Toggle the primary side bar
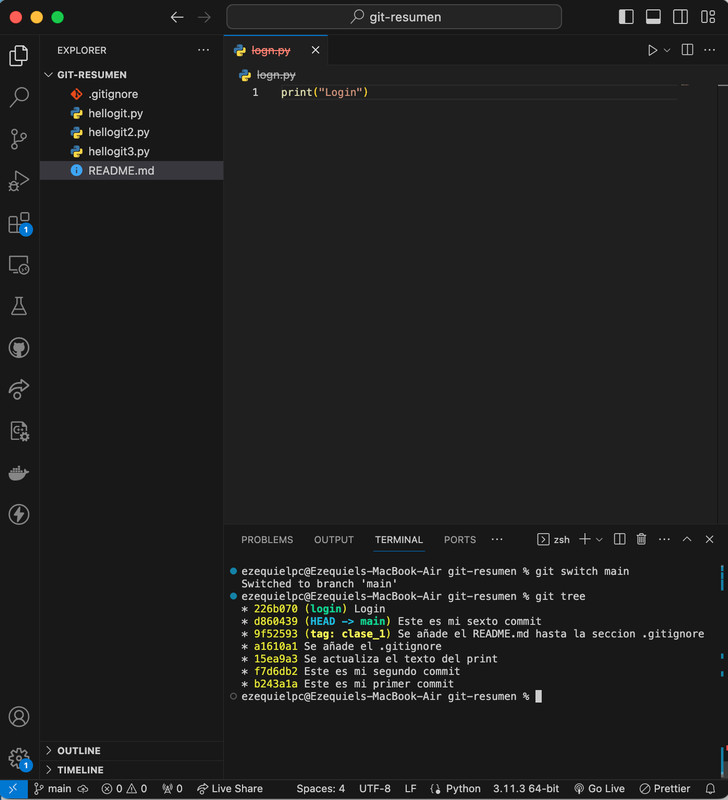Image resolution: width=728 pixels, height=800 pixels. (x=626, y=17)
